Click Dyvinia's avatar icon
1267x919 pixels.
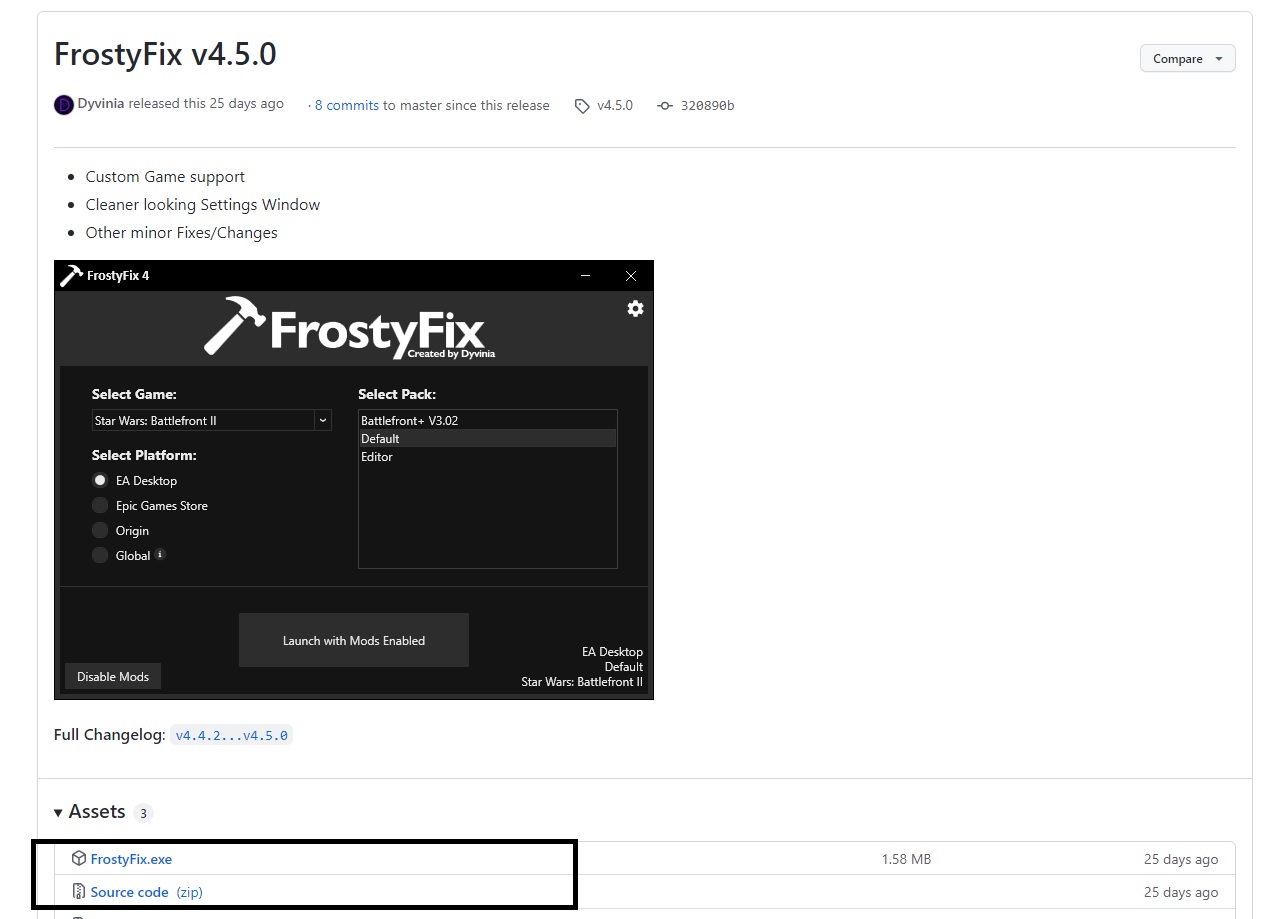coord(64,105)
